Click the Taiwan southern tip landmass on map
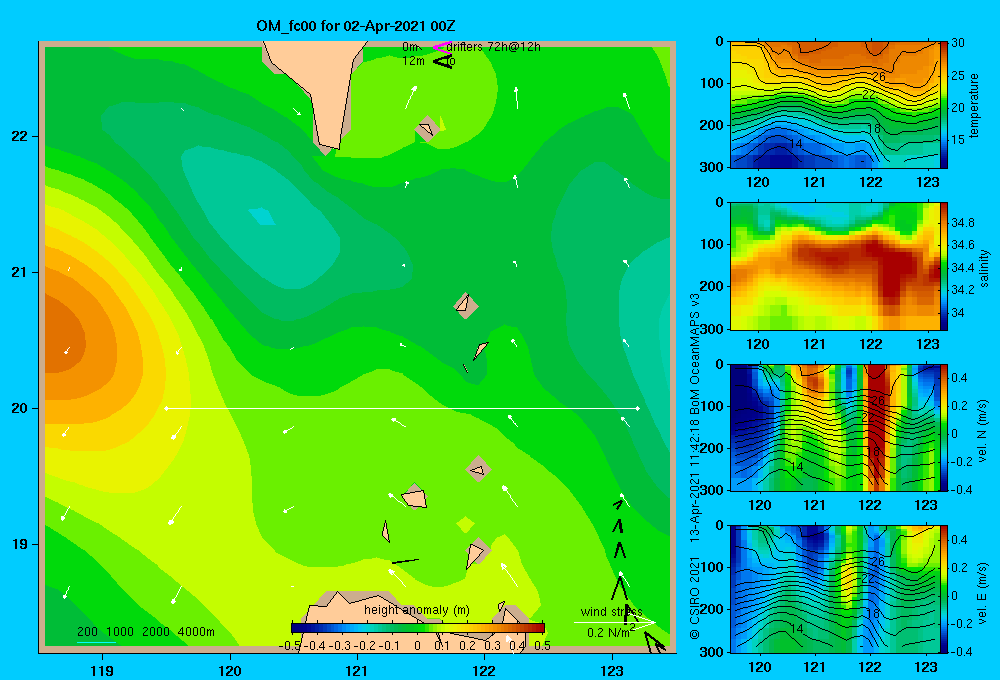Viewport: 1000px width, 680px height. tap(317, 96)
